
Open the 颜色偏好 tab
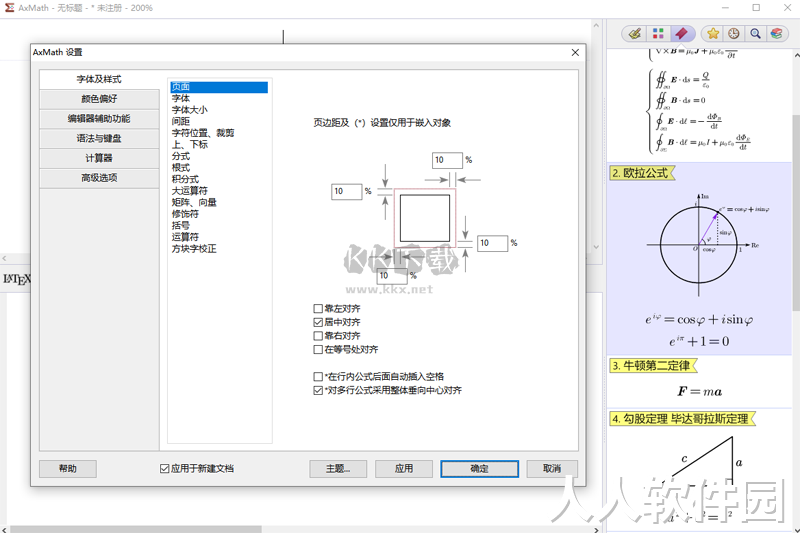(99, 99)
